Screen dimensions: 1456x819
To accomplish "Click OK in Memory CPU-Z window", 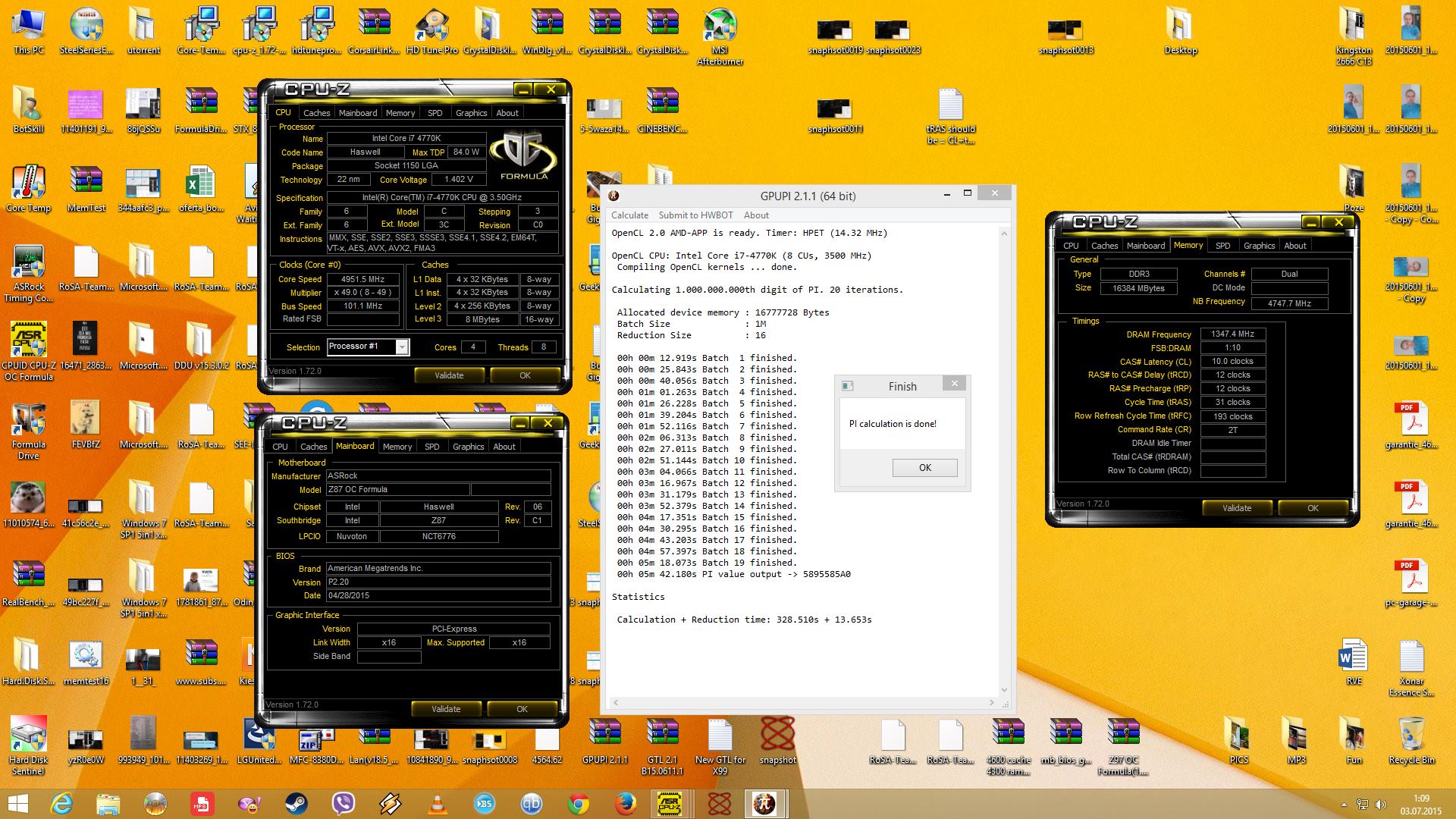I will [1313, 508].
